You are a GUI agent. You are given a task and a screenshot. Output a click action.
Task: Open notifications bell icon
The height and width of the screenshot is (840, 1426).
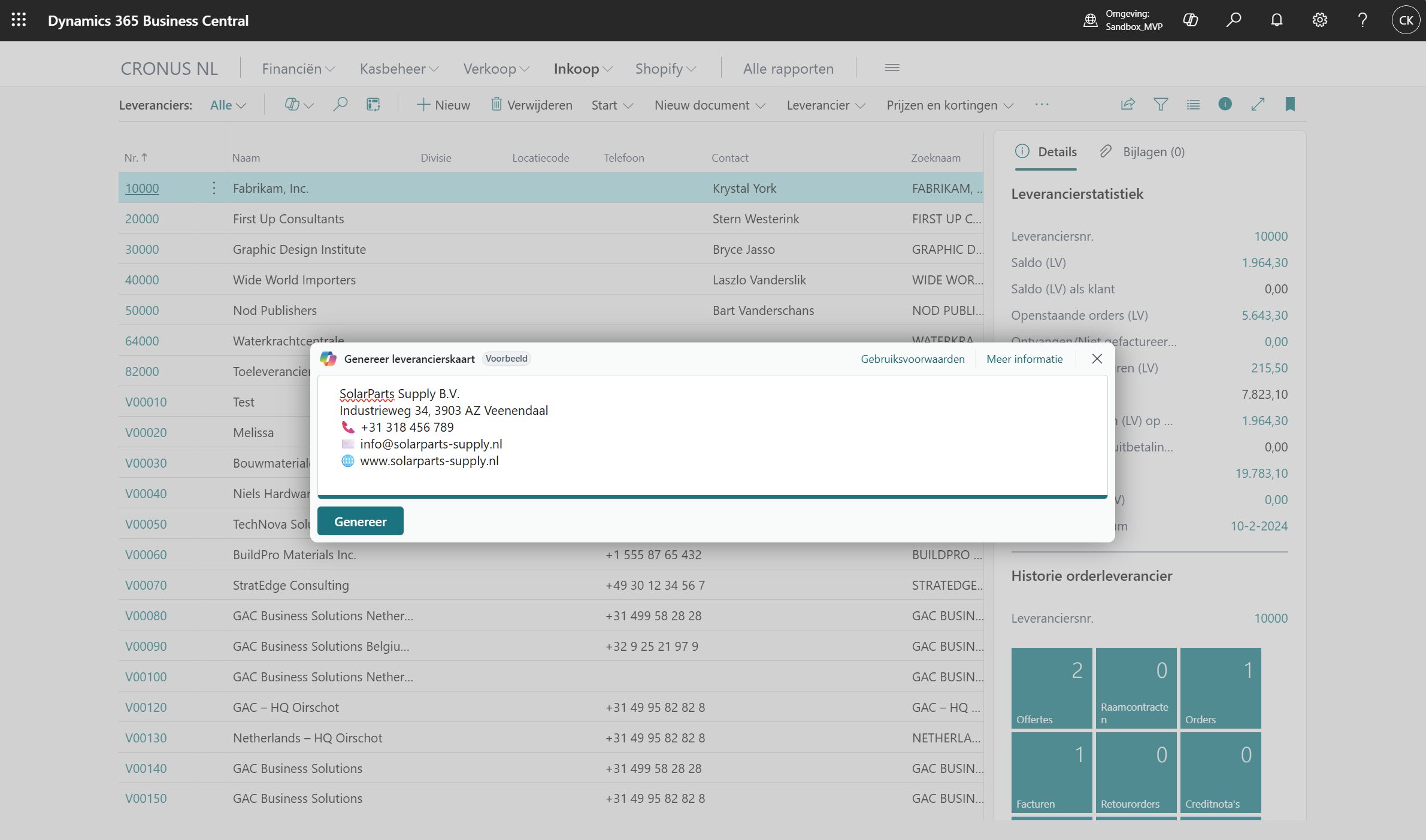pyautogui.click(x=1276, y=20)
